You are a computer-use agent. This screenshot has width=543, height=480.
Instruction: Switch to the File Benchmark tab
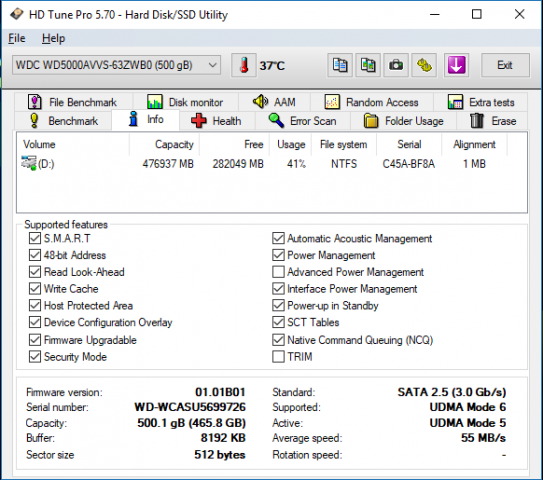click(x=73, y=102)
